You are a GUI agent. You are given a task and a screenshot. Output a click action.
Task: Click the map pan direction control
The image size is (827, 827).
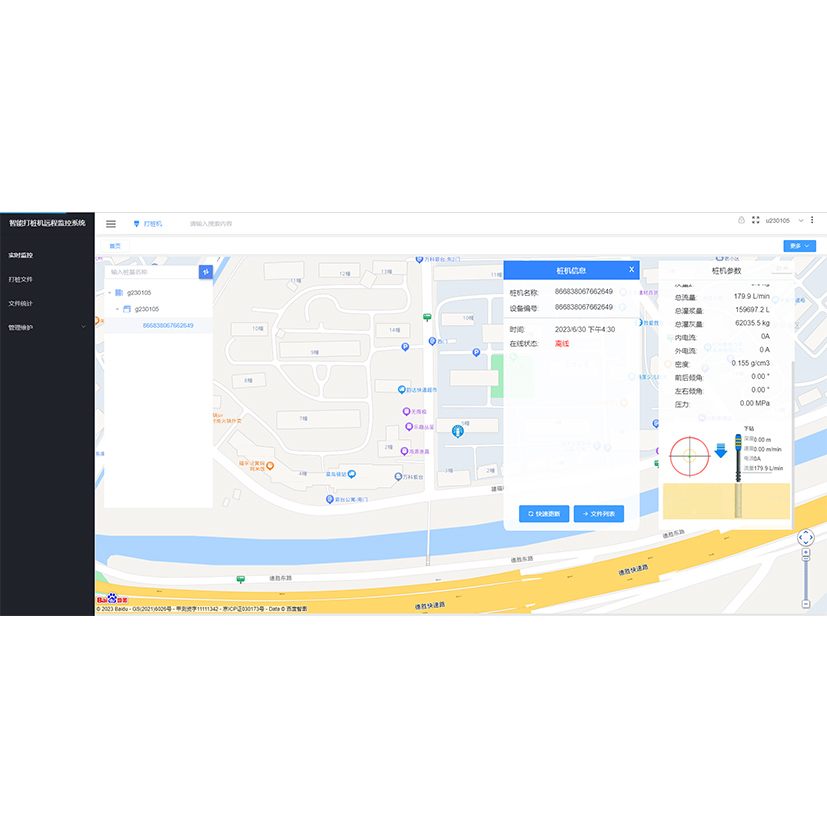tap(806, 538)
